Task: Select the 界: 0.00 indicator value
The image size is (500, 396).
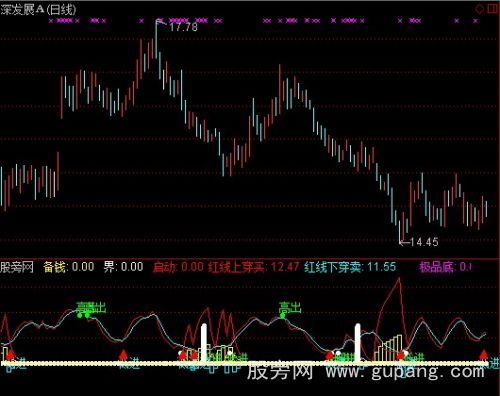Action: click(x=123, y=267)
